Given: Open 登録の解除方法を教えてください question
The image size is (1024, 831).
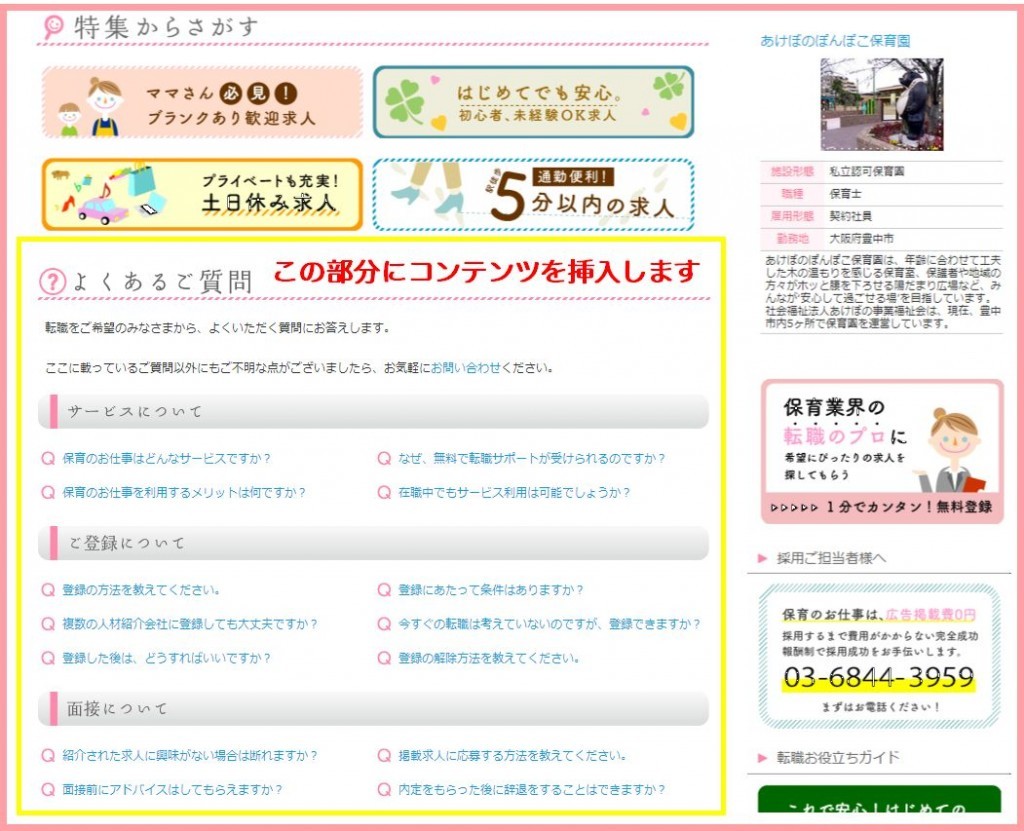Looking at the screenshot, I should coord(489,658).
